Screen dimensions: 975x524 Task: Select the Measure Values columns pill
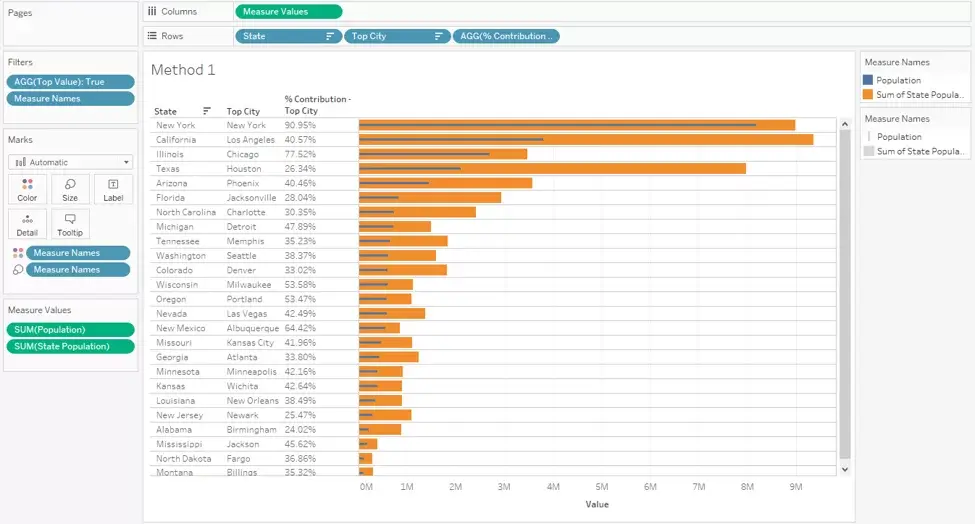289,11
